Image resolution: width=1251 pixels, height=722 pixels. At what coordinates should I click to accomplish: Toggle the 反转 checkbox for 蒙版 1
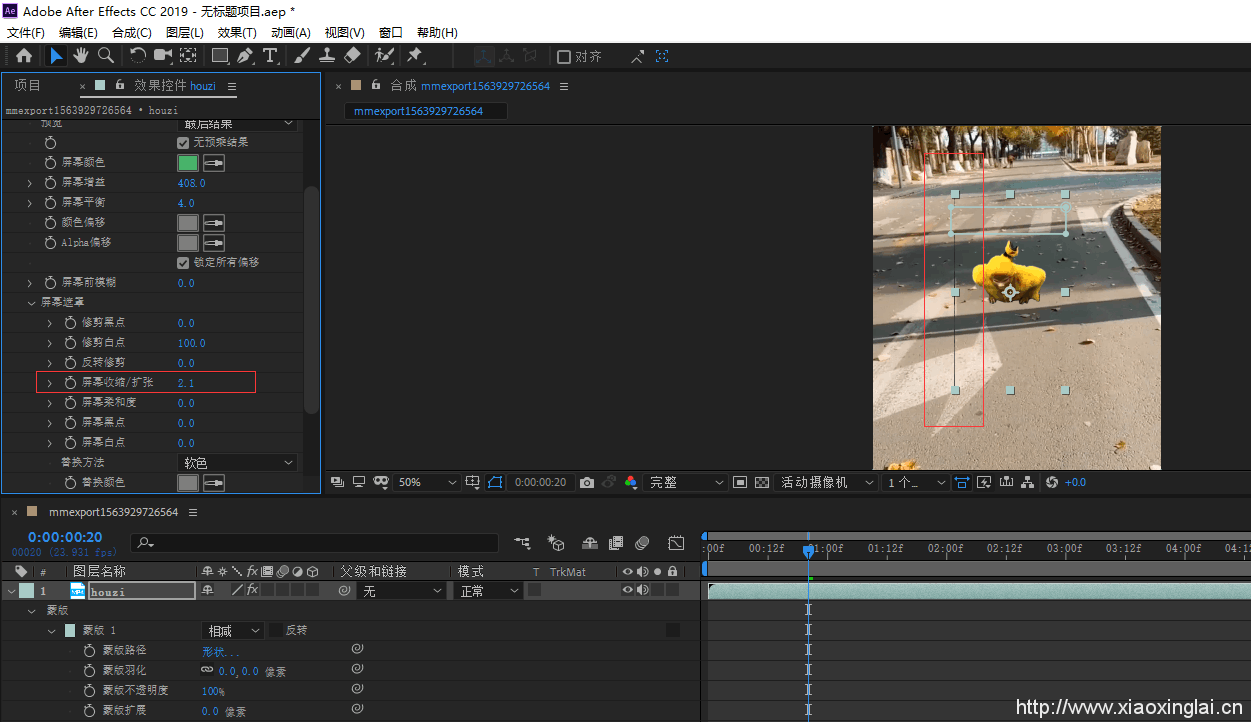(x=276, y=630)
